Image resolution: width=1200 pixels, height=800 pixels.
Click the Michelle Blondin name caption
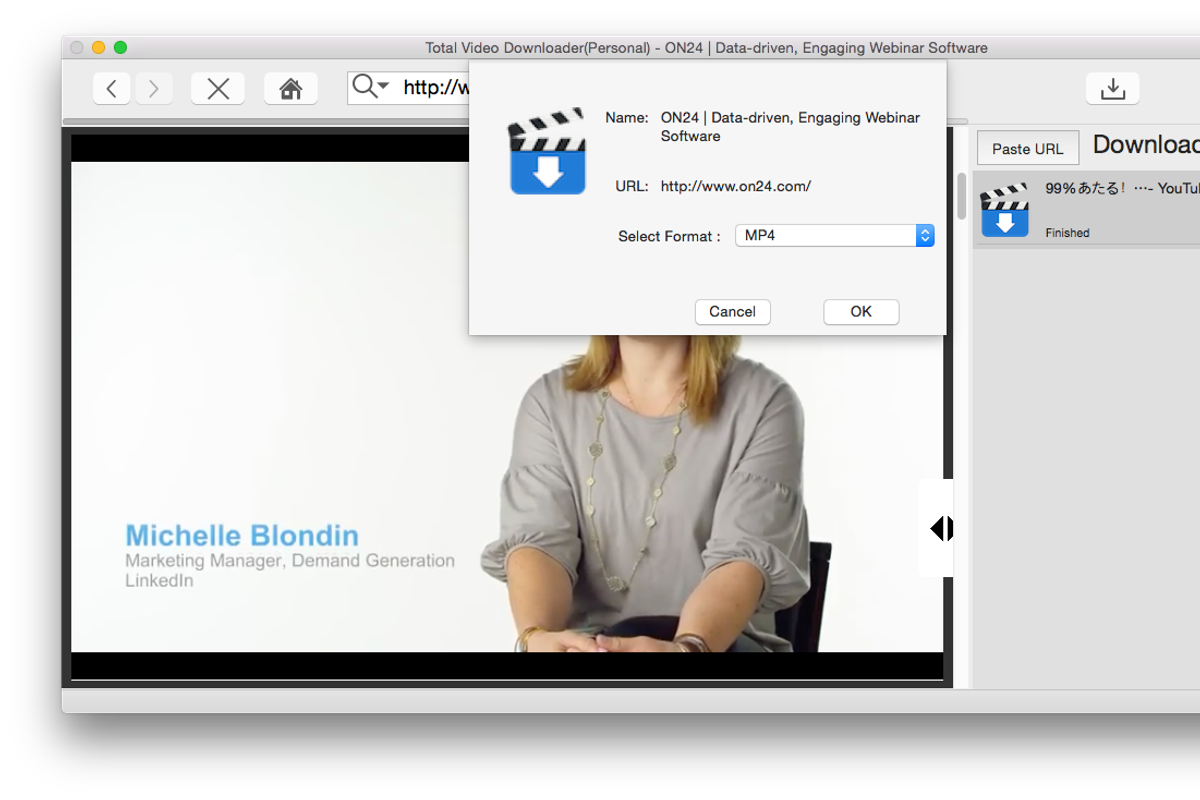(x=242, y=535)
